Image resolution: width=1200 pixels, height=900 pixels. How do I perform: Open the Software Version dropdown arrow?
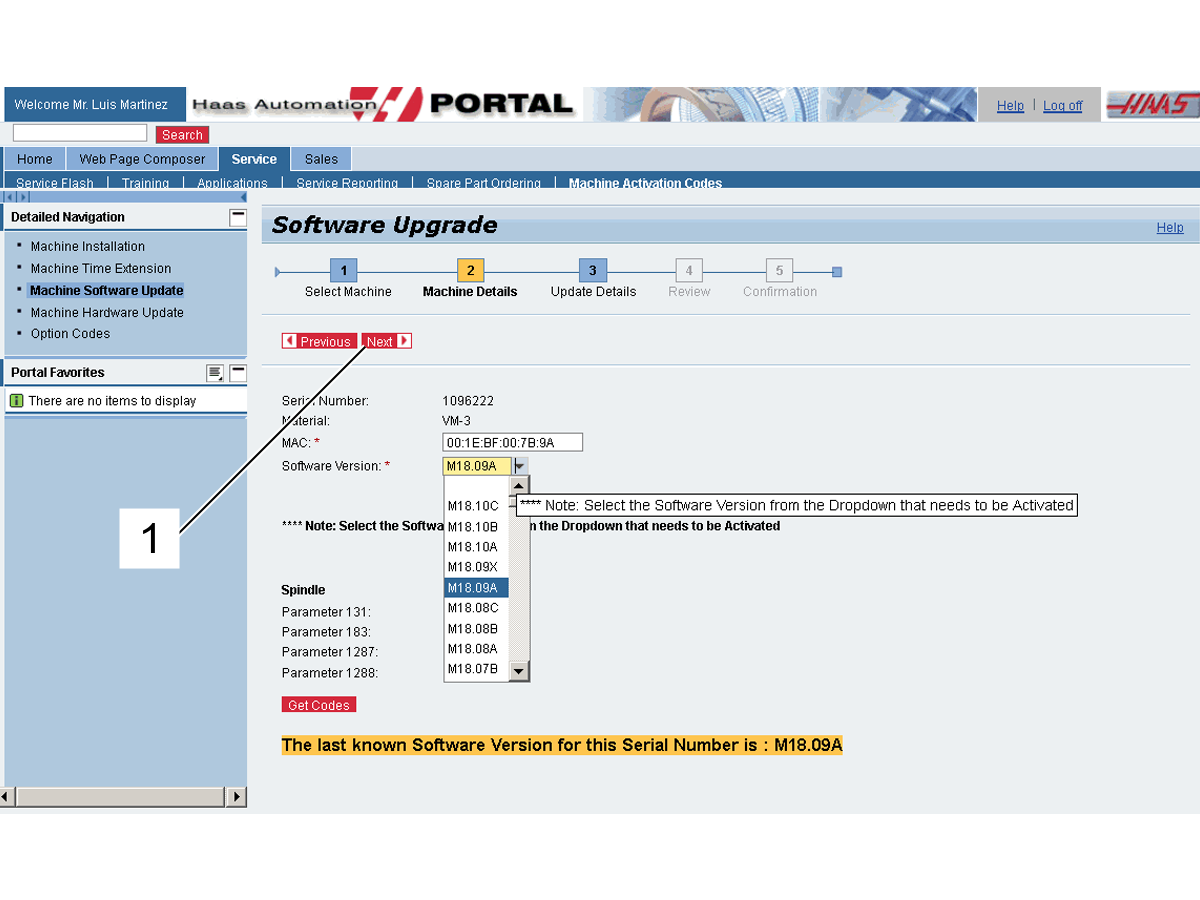click(520, 466)
